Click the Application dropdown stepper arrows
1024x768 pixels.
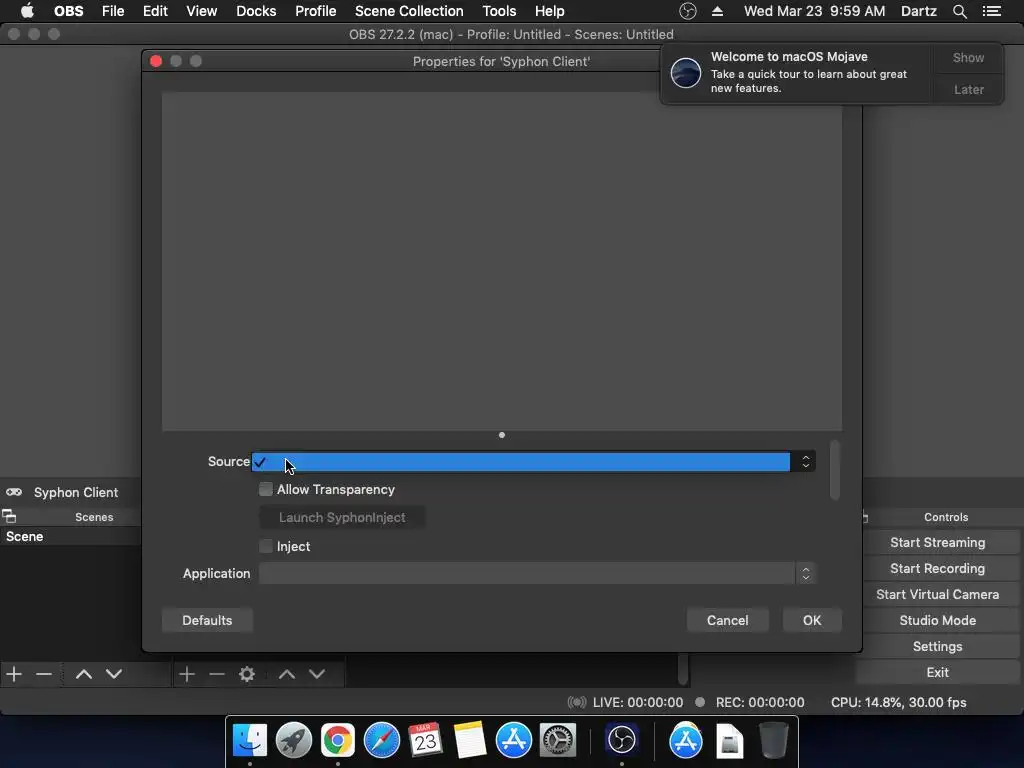coord(805,573)
